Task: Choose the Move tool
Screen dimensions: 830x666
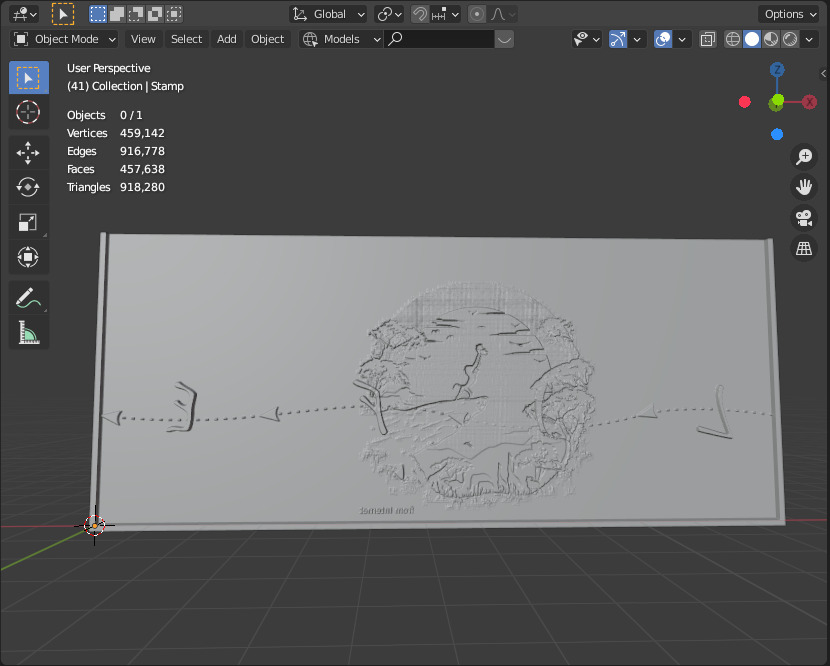Action: coord(29,153)
